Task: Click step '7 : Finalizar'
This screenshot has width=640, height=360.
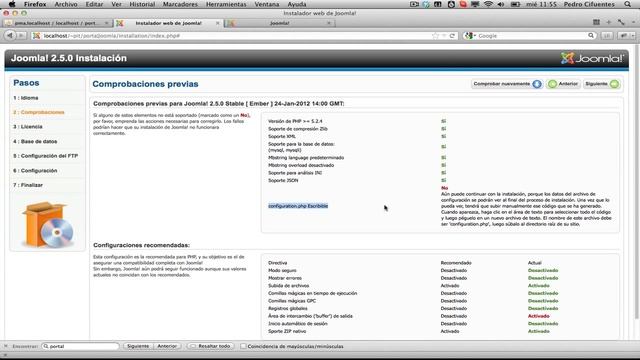Action: point(28,185)
